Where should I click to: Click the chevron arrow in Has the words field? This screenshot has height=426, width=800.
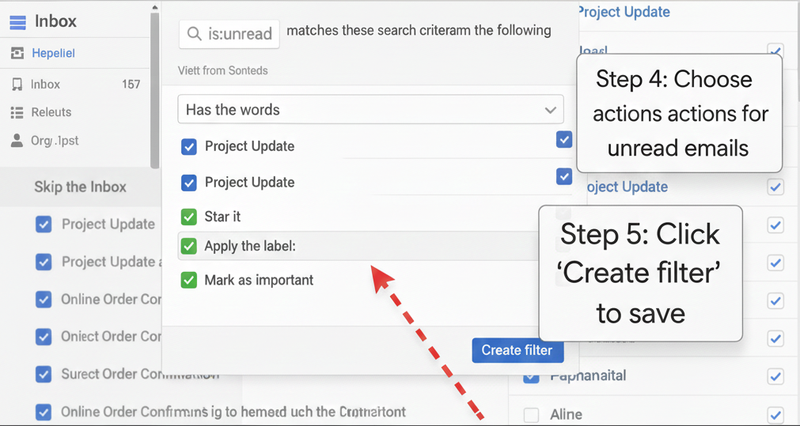coord(549,109)
